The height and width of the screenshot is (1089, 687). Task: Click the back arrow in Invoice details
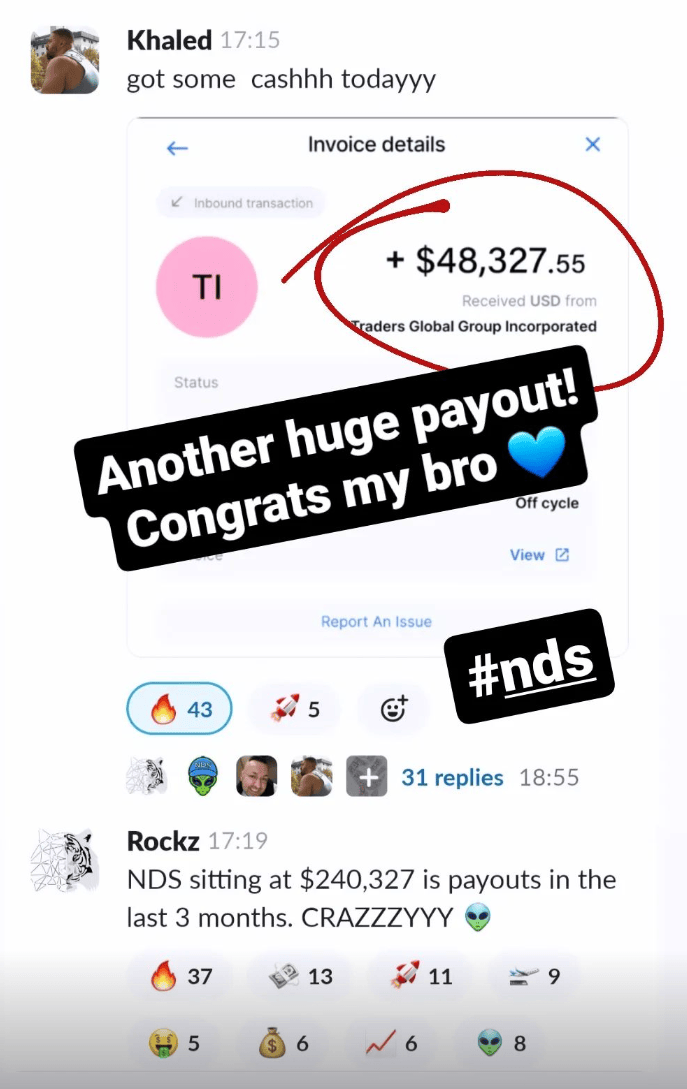pyautogui.click(x=178, y=148)
